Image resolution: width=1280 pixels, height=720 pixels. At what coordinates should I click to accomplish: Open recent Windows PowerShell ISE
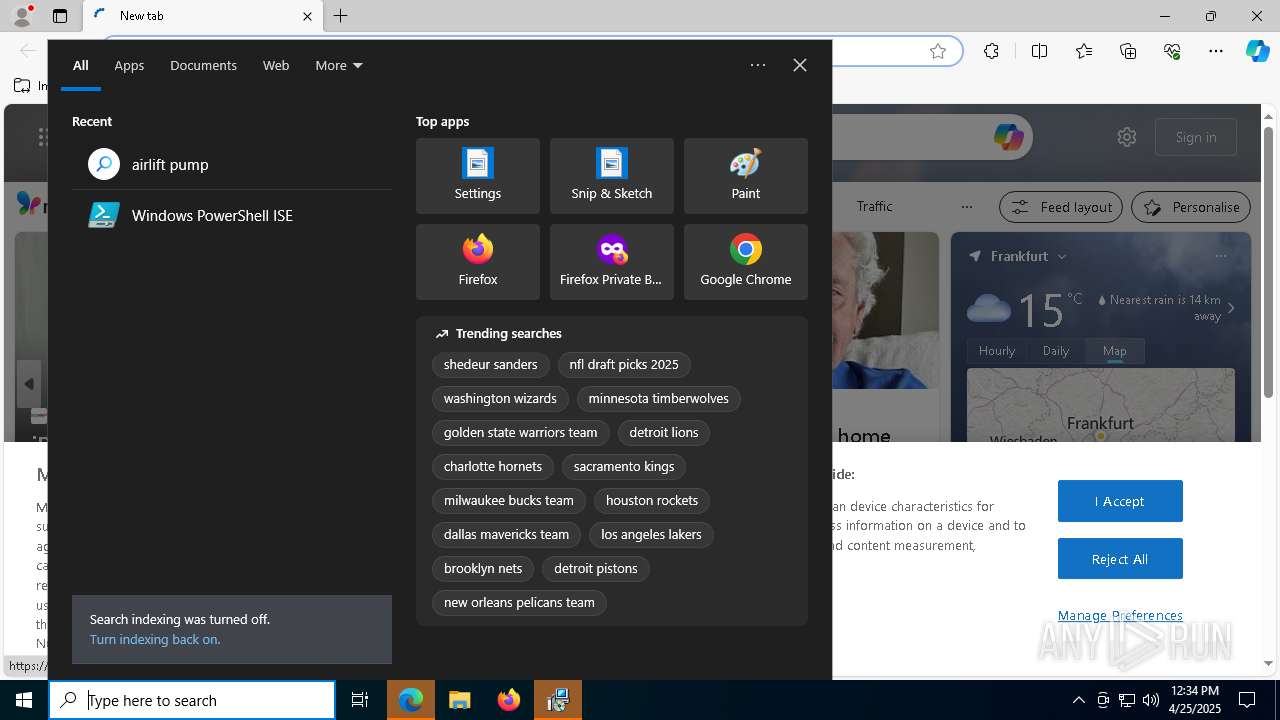point(232,215)
